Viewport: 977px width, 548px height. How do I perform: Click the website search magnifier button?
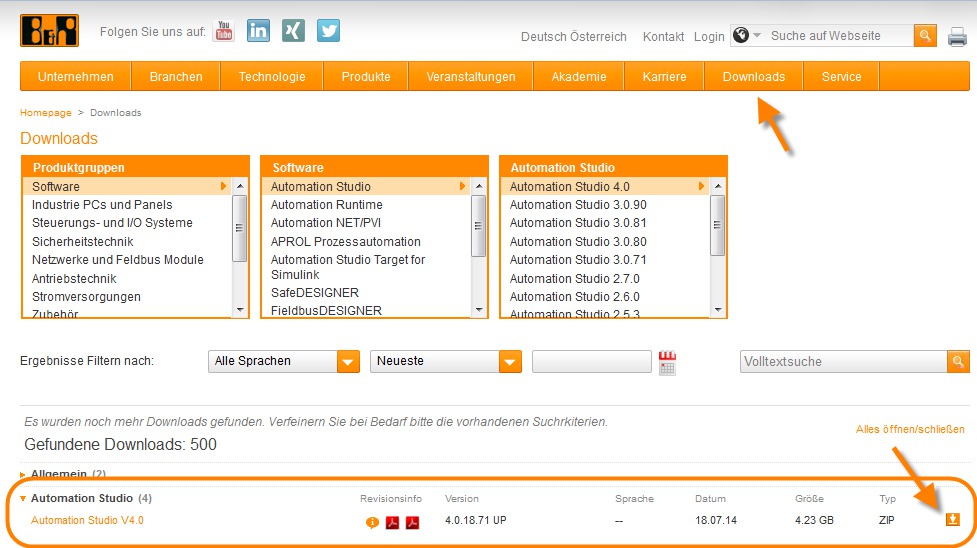[925, 36]
